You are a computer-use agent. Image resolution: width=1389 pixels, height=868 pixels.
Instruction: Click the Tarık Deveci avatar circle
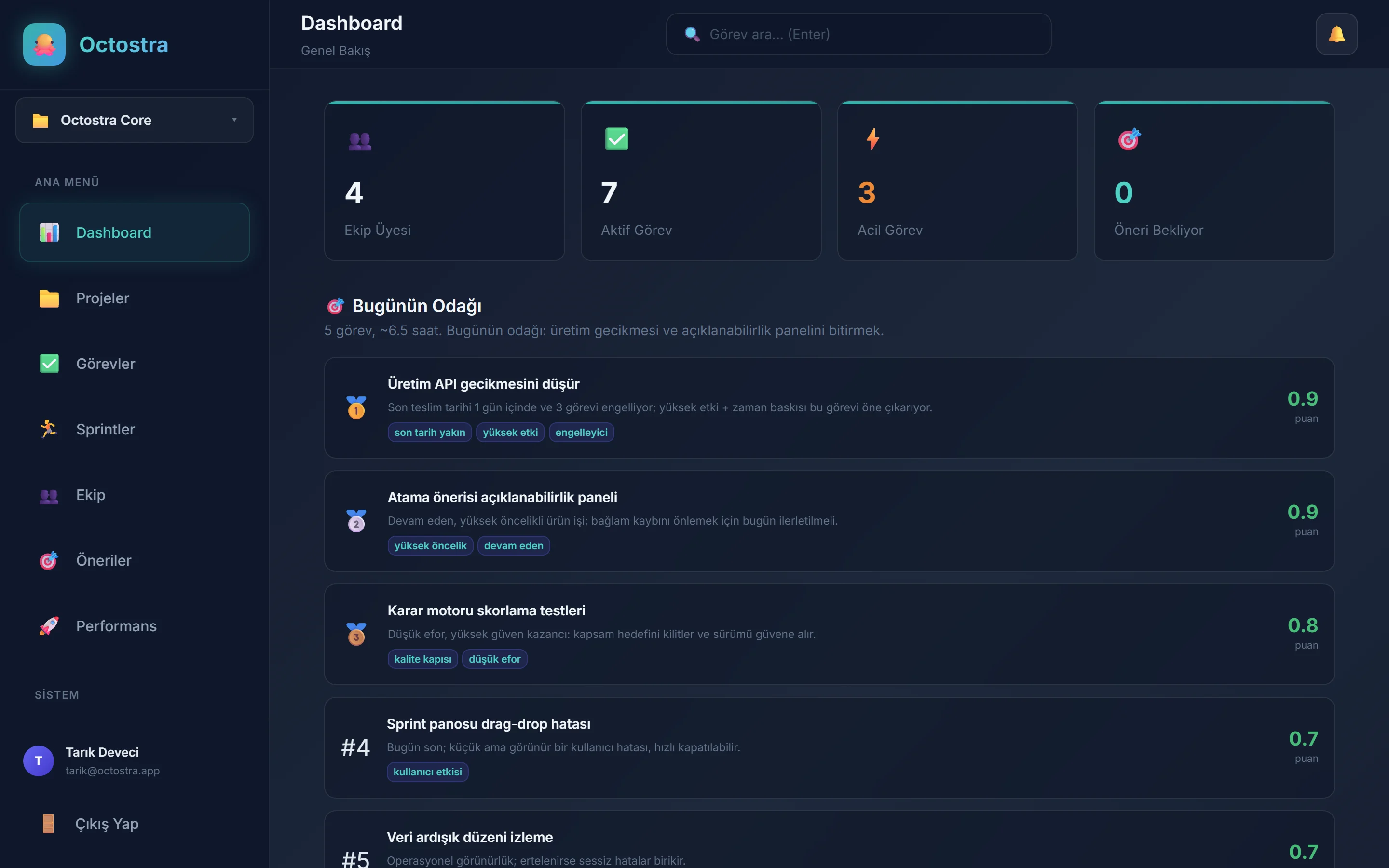click(39, 760)
